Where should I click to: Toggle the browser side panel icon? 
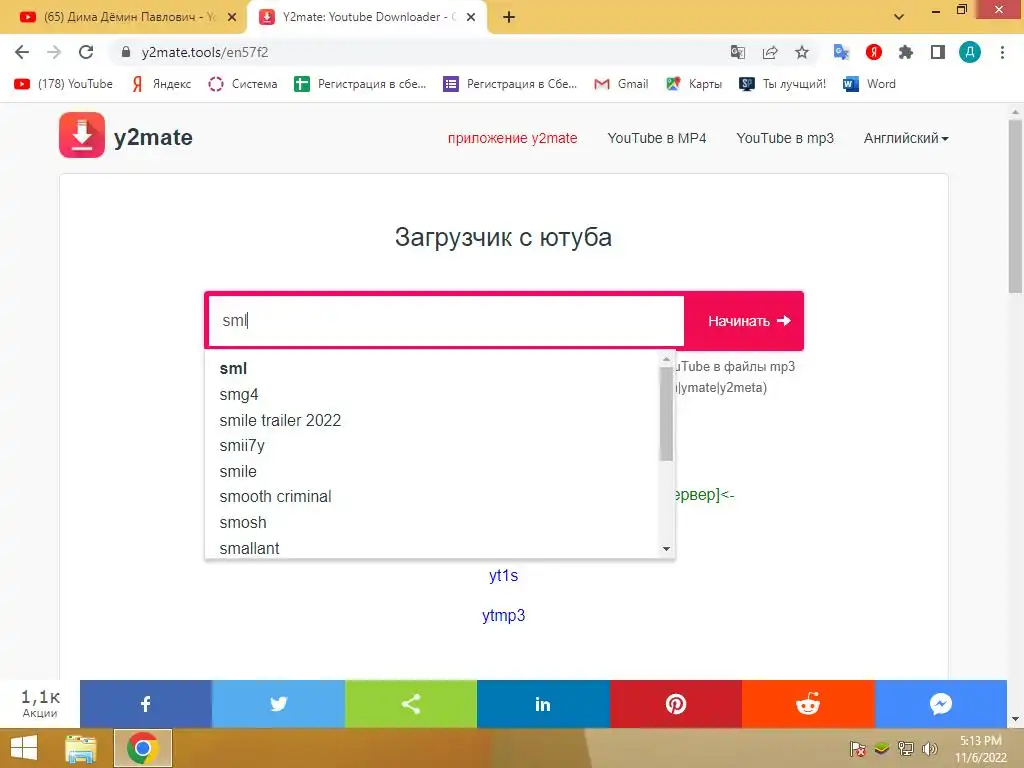click(x=938, y=52)
